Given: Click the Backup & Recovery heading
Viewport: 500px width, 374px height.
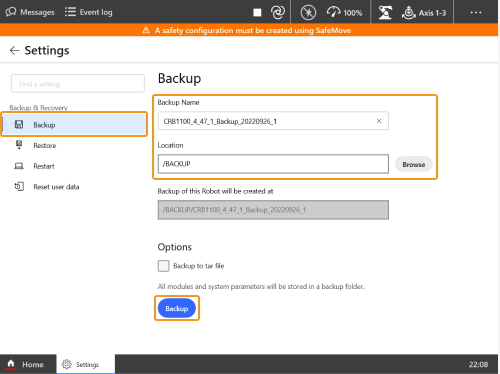Looking at the screenshot, I should point(38,108).
